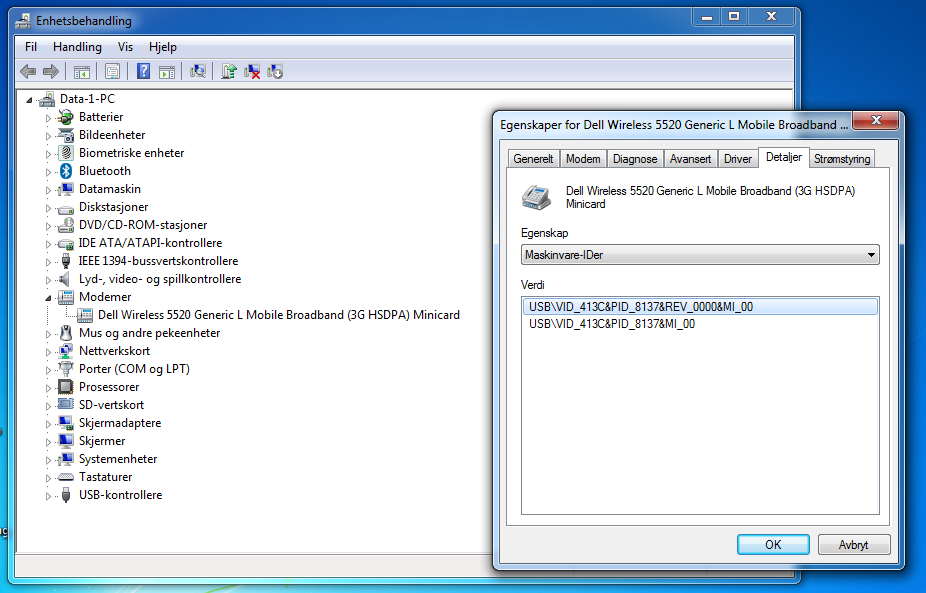Maximize the Enhetsbehandling window
This screenshot has height=593, width=926.
(734, 17)
